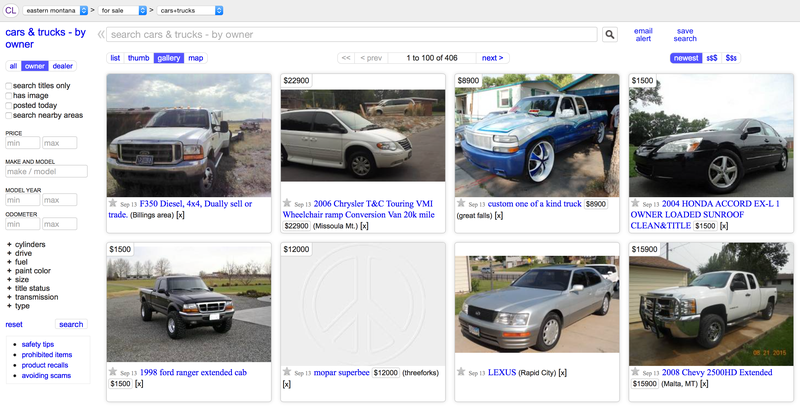Select the dealer seller filter
The width and height of the screenshot is (800, 407).
63,66
